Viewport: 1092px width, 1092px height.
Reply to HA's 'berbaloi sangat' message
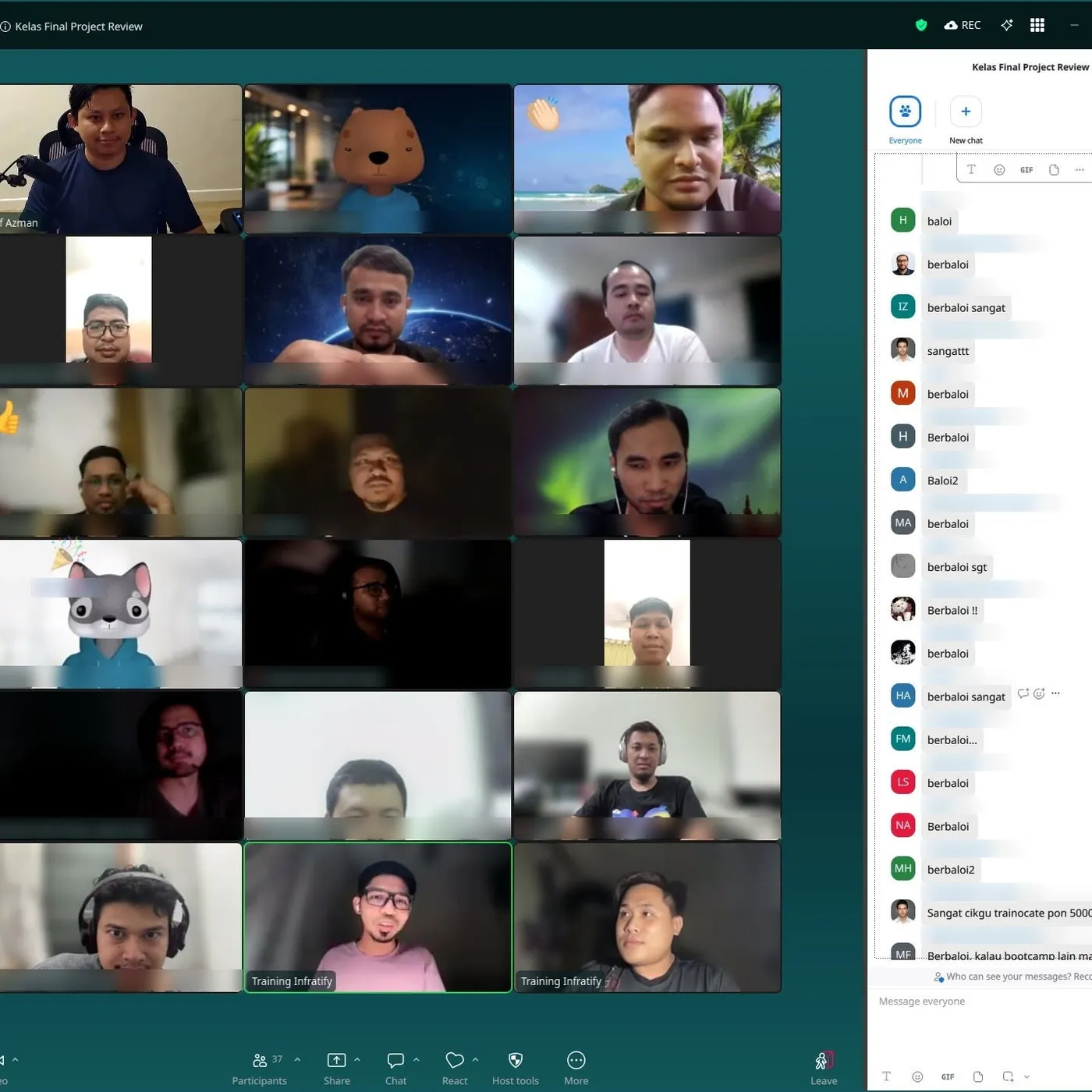coord(1023,693)
